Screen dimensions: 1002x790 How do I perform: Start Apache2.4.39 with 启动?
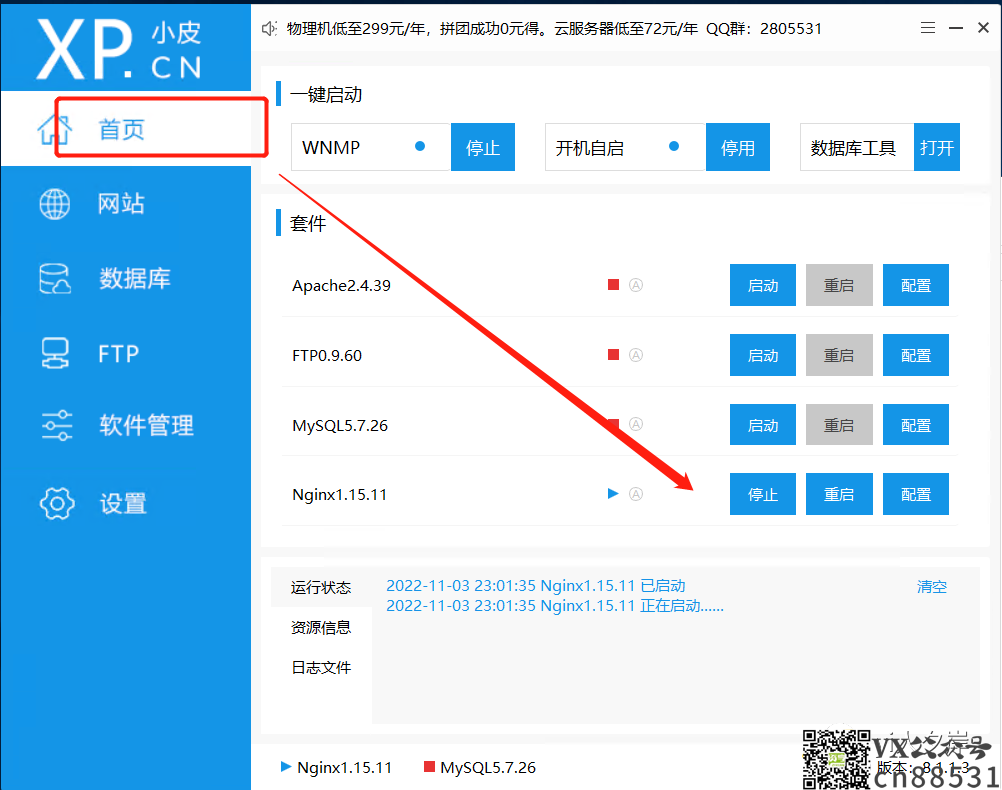pyautogui.click(x=763, y=285)
